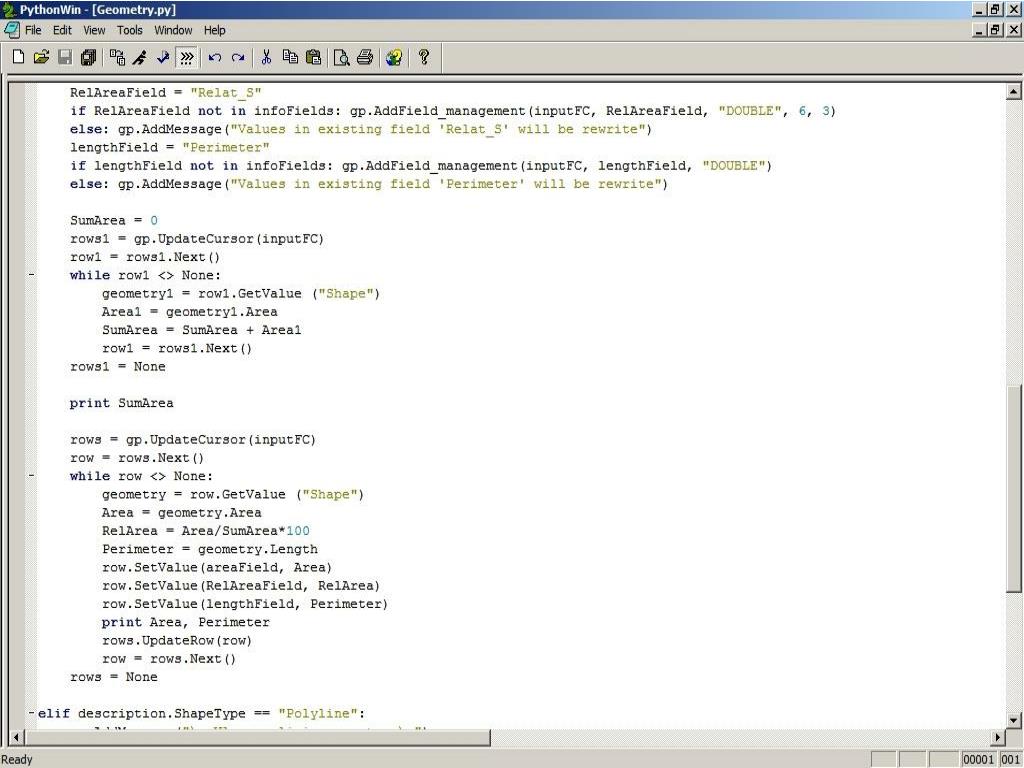Collapse the 'while row <> None' code block
The image size is (1024, 768).
(x=31, y=476)
